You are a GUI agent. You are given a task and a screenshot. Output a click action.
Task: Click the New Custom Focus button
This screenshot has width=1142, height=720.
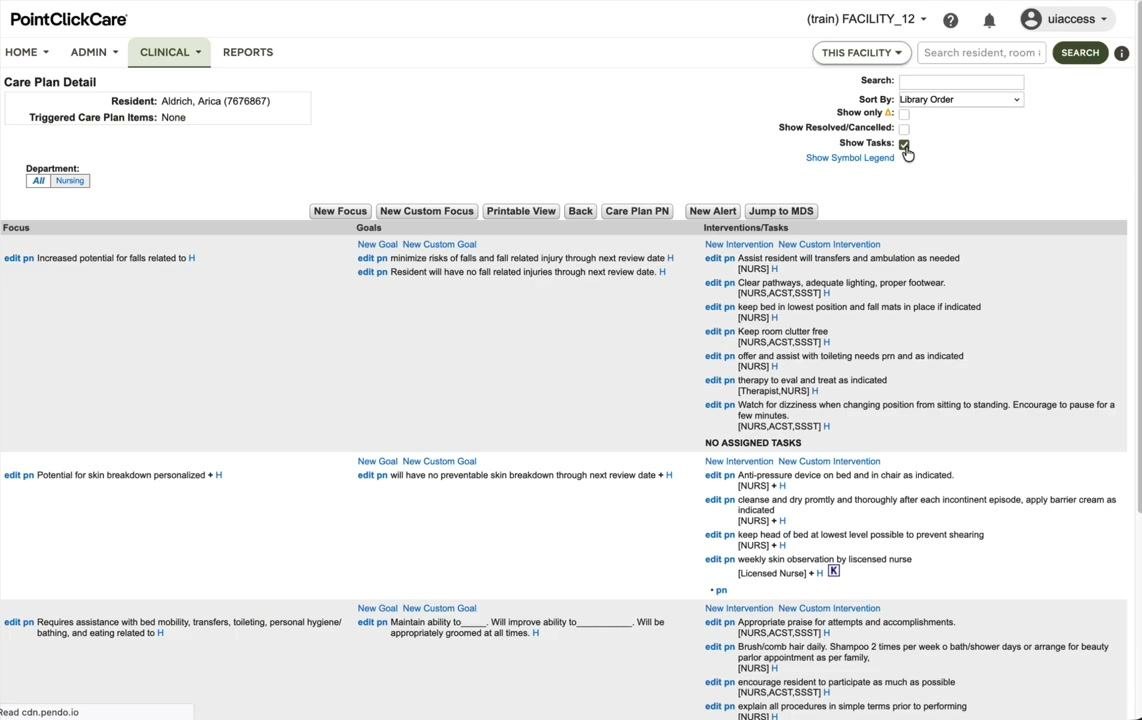(x=427, y=211)
